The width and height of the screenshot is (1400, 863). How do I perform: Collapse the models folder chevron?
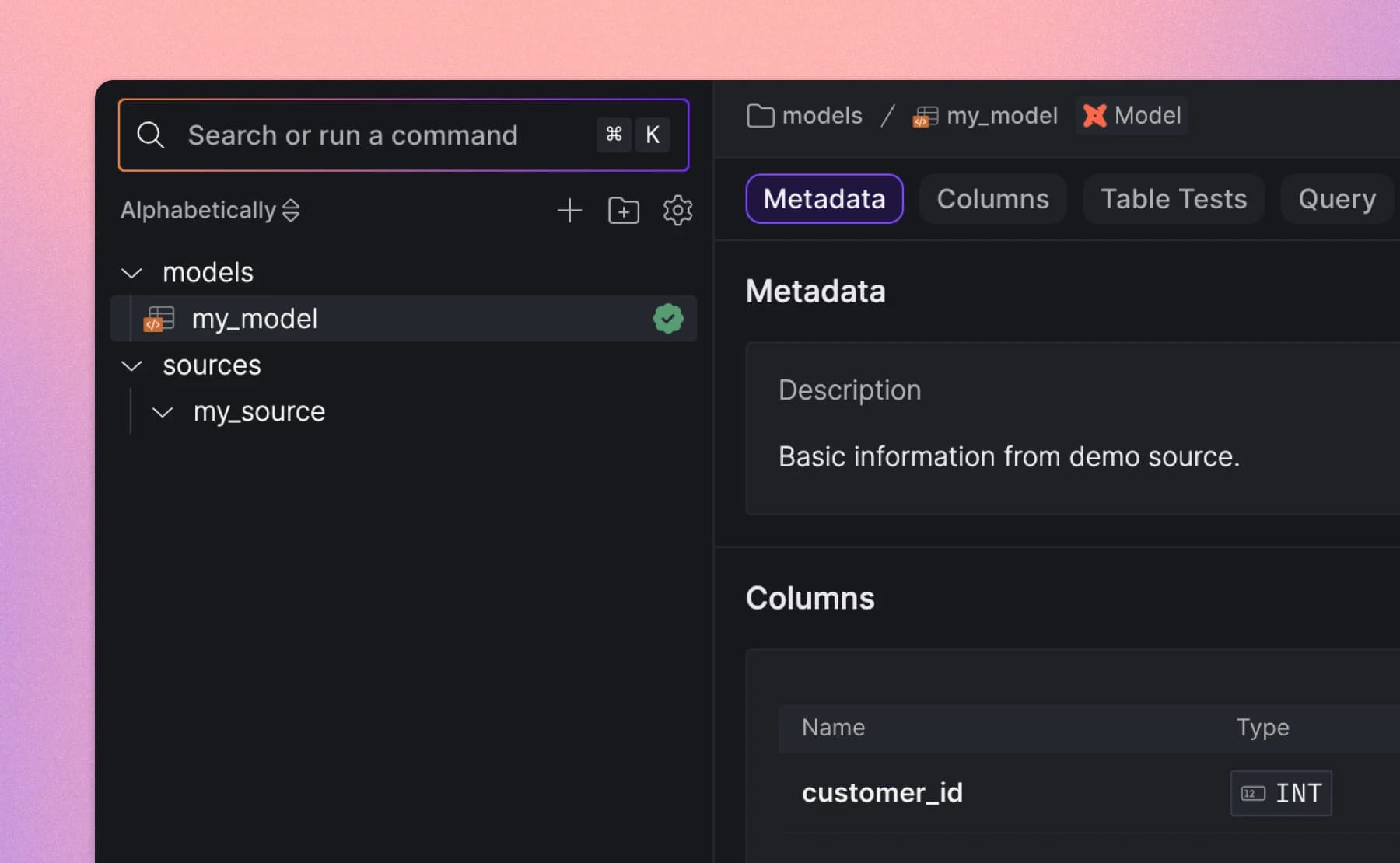[132, 273]
